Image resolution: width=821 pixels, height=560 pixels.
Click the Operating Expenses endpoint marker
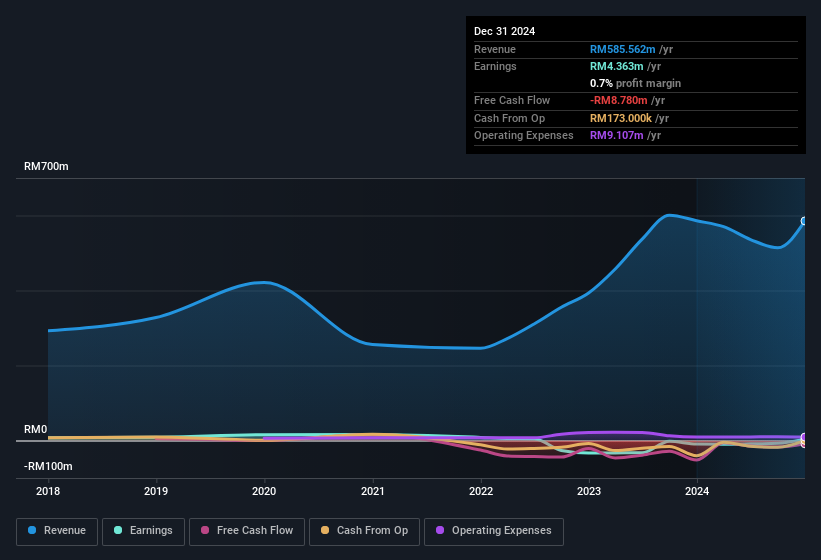(804, 437)
